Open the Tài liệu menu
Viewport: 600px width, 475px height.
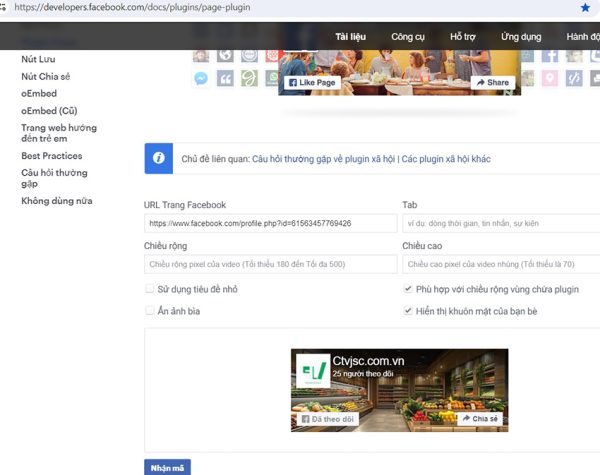click(x=351, y=37)
